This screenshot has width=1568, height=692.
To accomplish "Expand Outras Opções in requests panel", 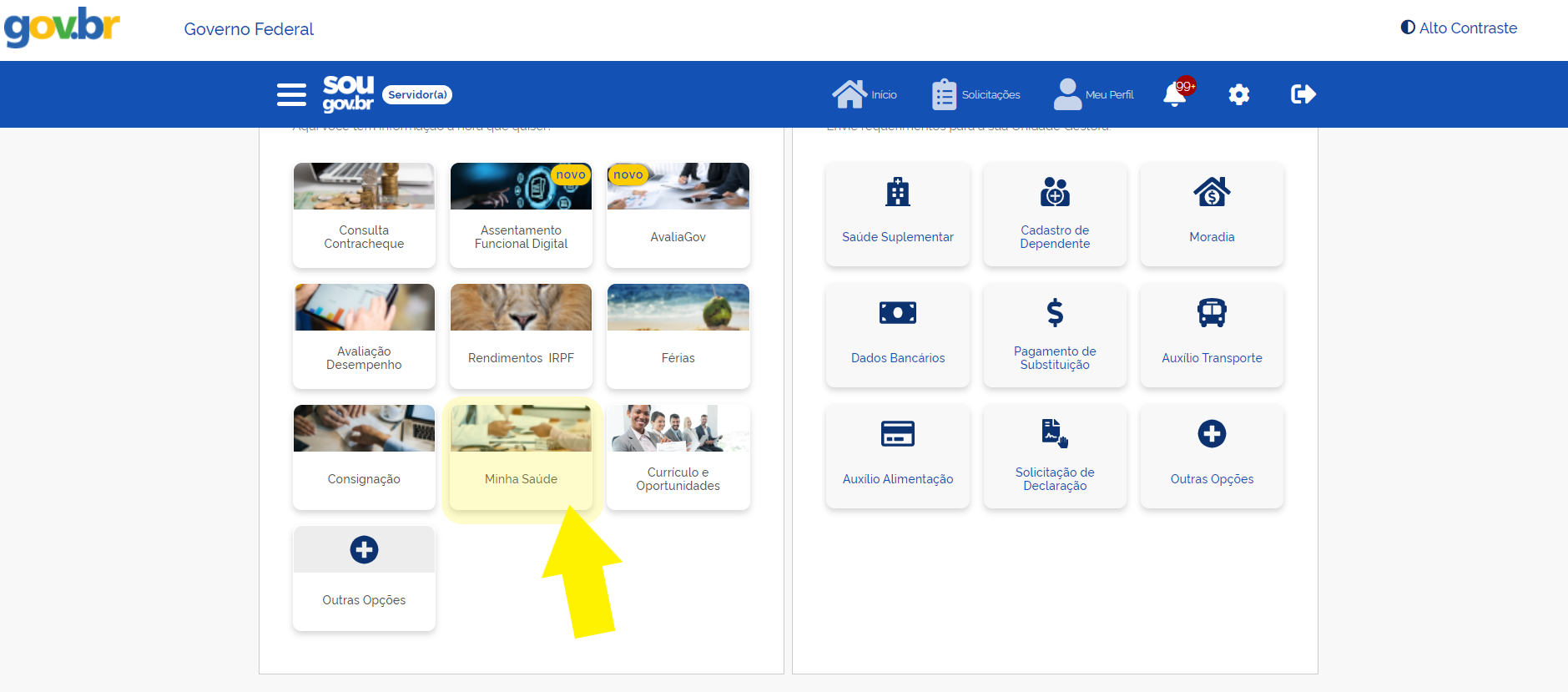I will point(1212,457).
